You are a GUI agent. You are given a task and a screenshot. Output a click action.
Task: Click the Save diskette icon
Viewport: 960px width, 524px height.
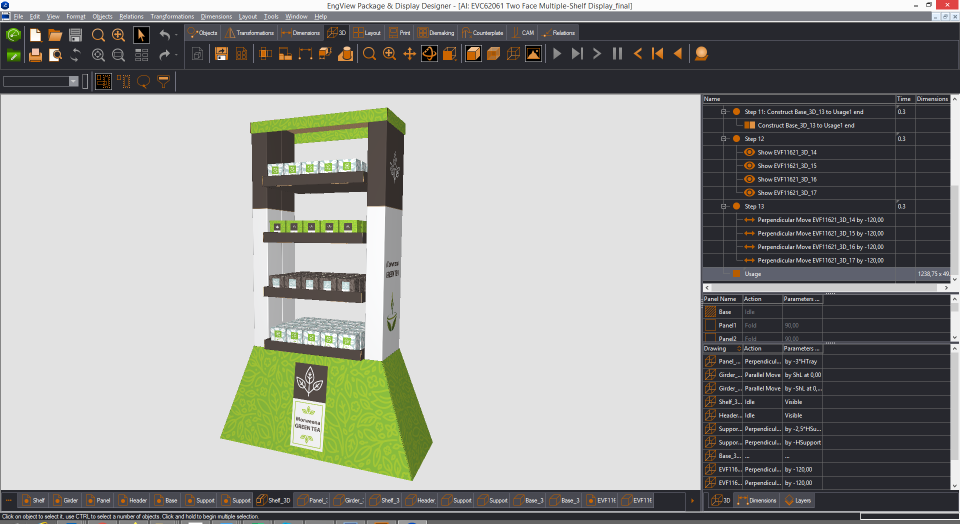pos(76,34)
